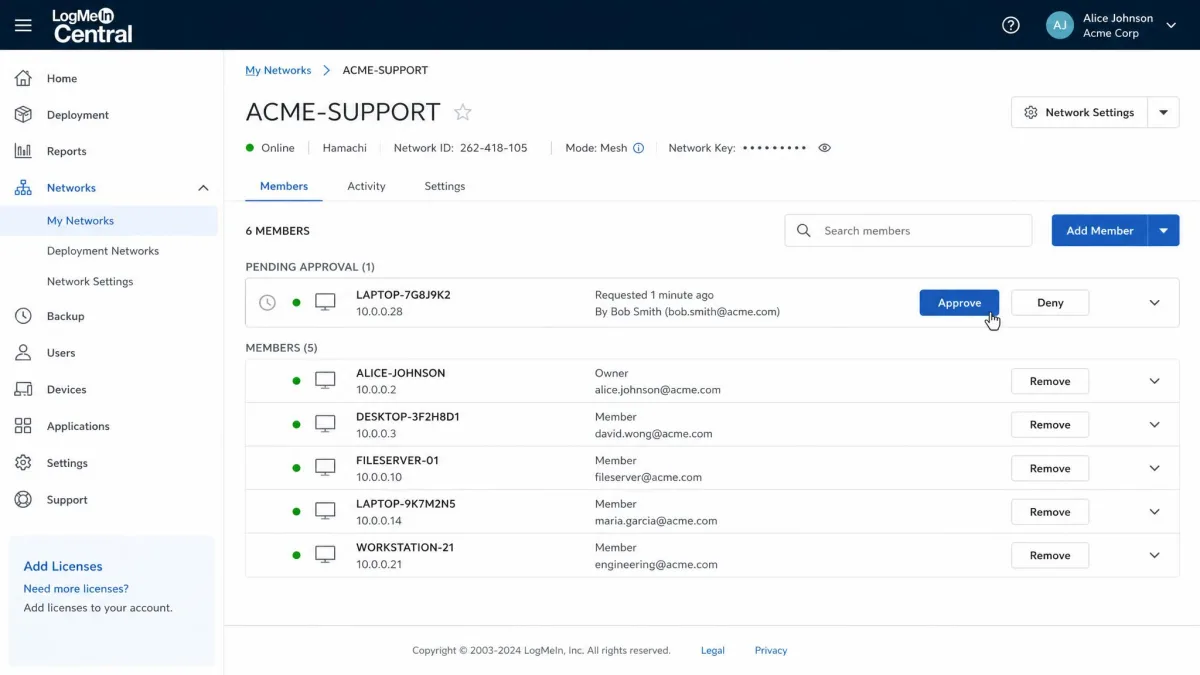Image resolution: width=1200 pixels, height=675 pixels.
Task: Approve the LAPTOP-7G8J9K2 request
Action: coord(959,303)
